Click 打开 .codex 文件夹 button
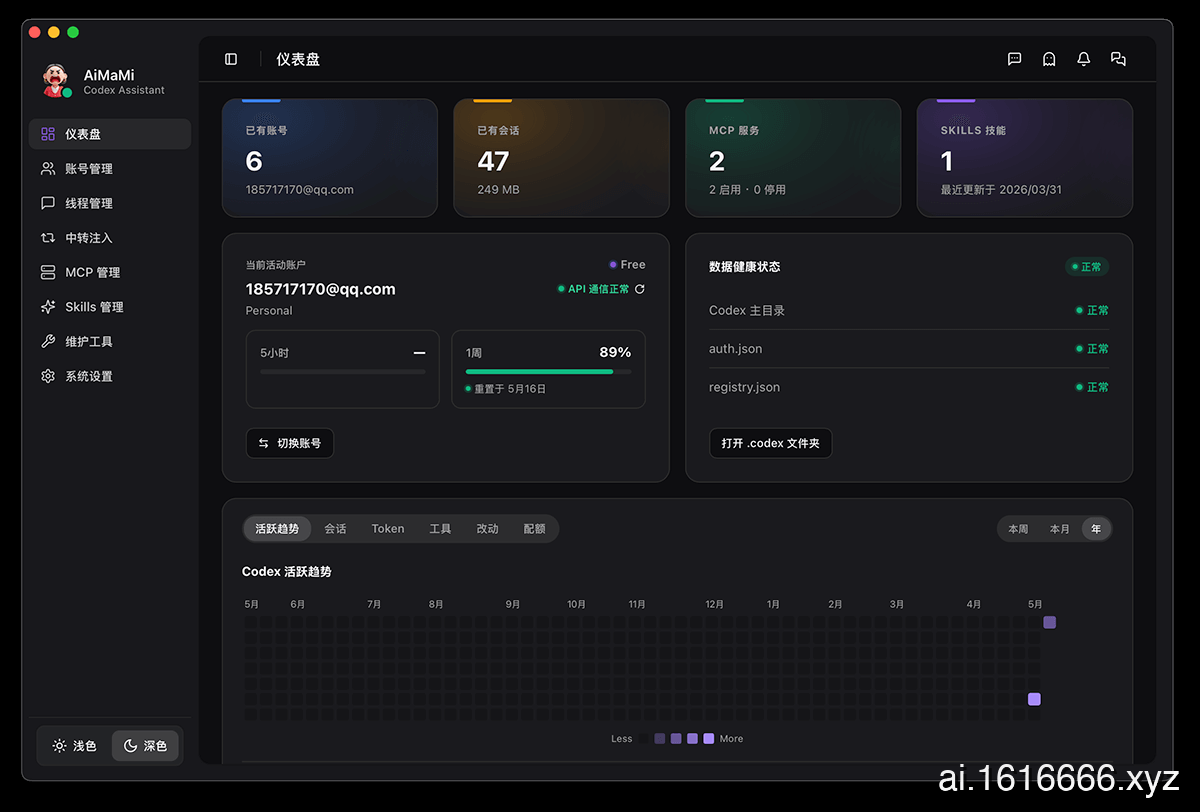 [770, 443]
